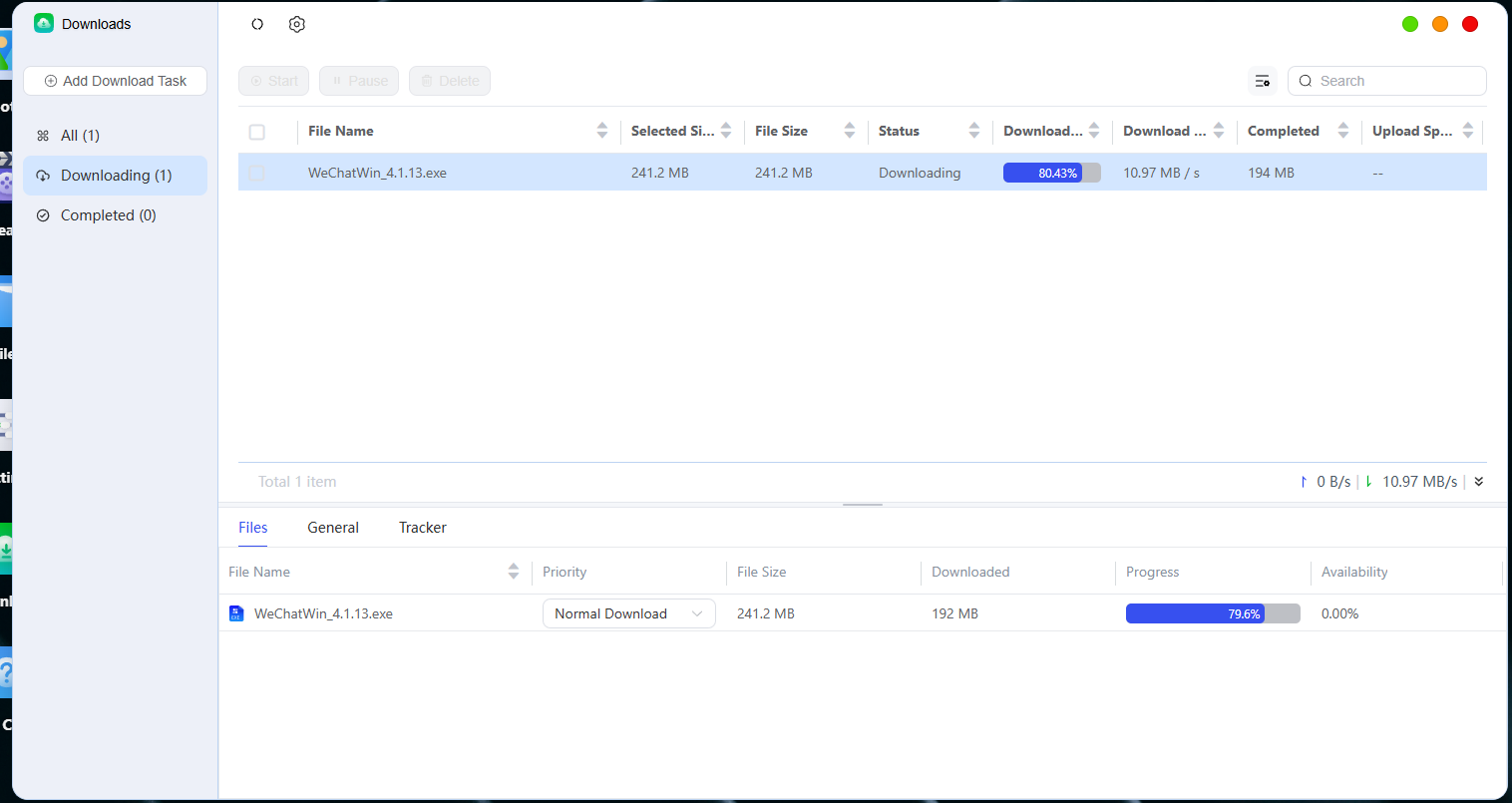Open the Normal Download priority dropdown
Image resolution: width=1512 pixels, height=803 pixels.
click(629, 613)
